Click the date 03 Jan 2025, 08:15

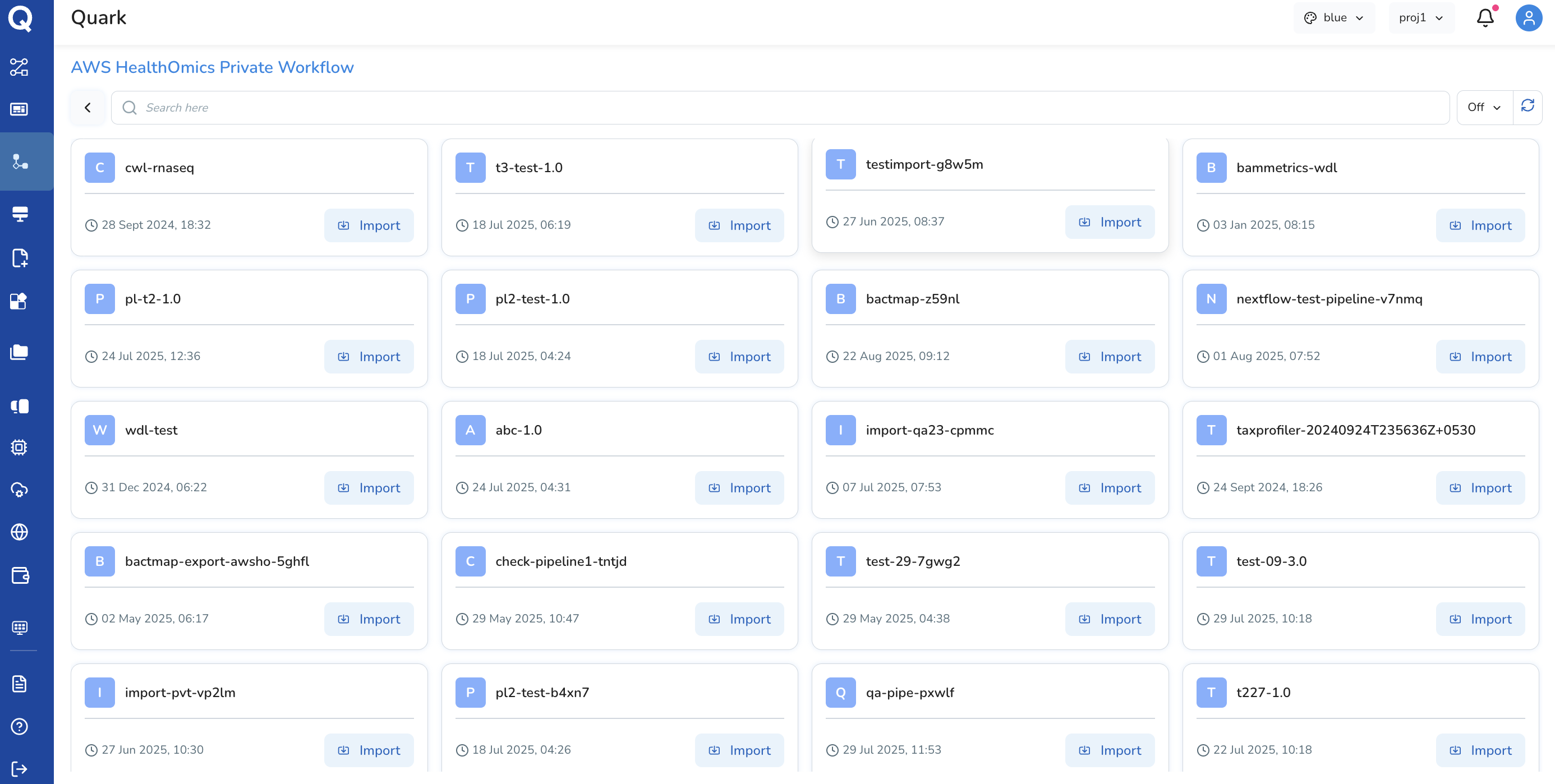(x=1263, y=224)
